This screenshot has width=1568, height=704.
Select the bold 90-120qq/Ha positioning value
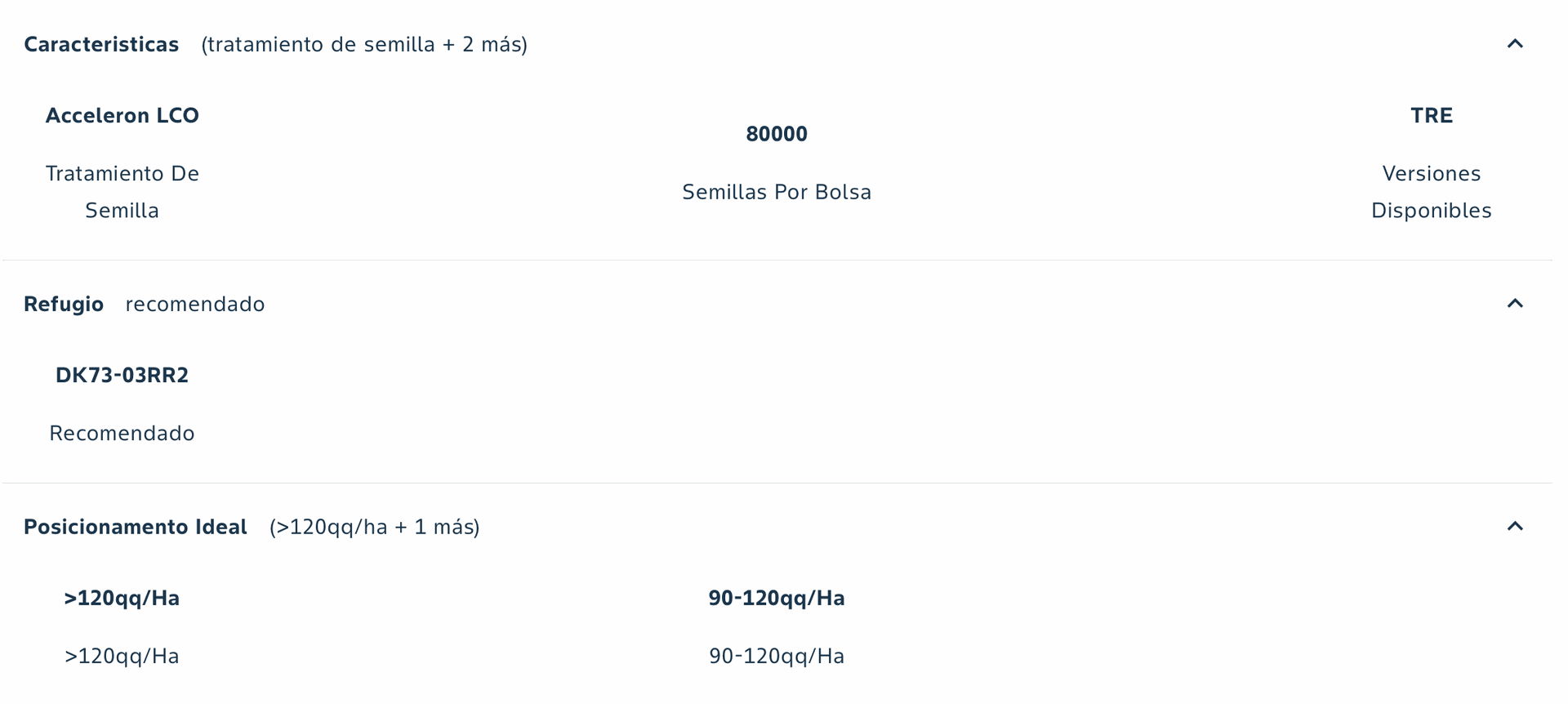pyautogui.click(x=777, y=598)
